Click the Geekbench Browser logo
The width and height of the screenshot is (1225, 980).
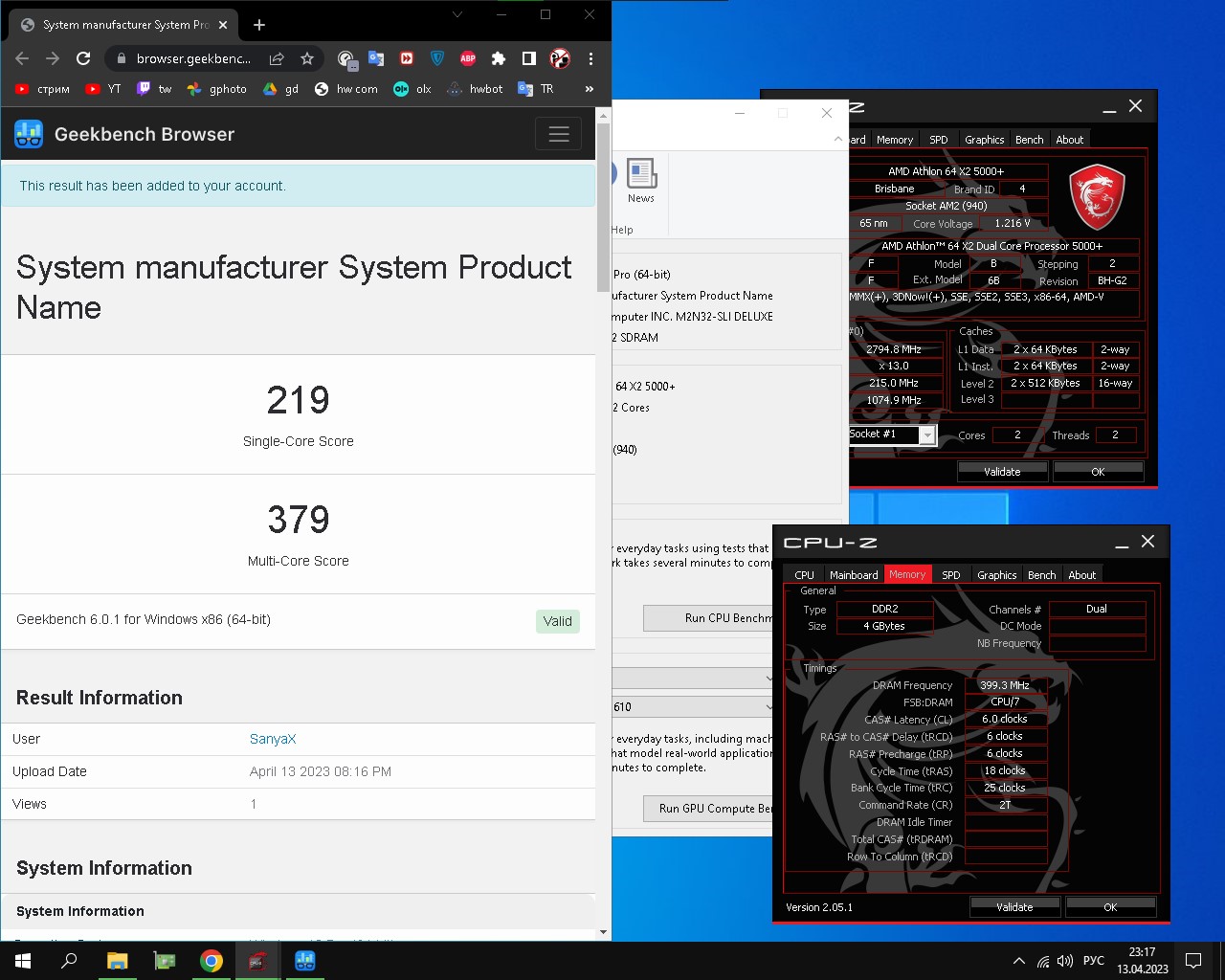tap(124, 134)
